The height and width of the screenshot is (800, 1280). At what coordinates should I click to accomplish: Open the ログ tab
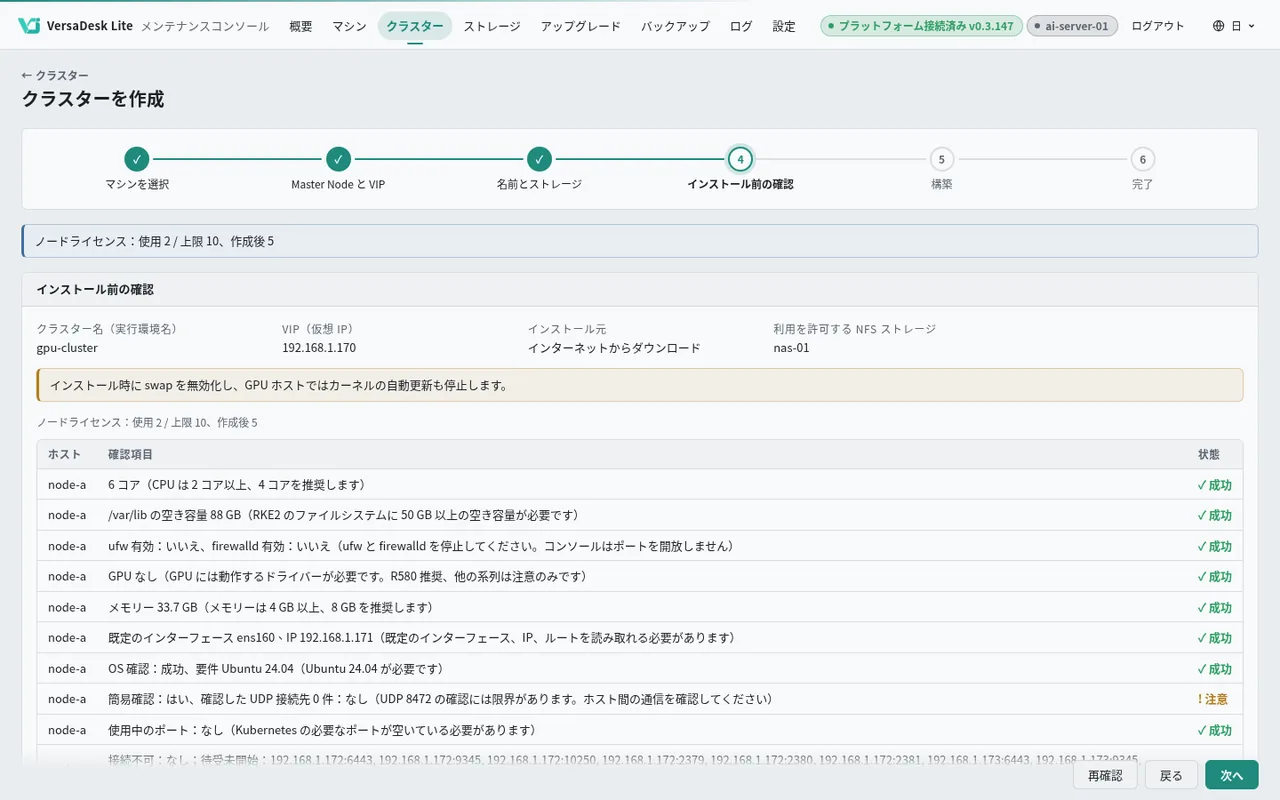click(x=741, y=26)
